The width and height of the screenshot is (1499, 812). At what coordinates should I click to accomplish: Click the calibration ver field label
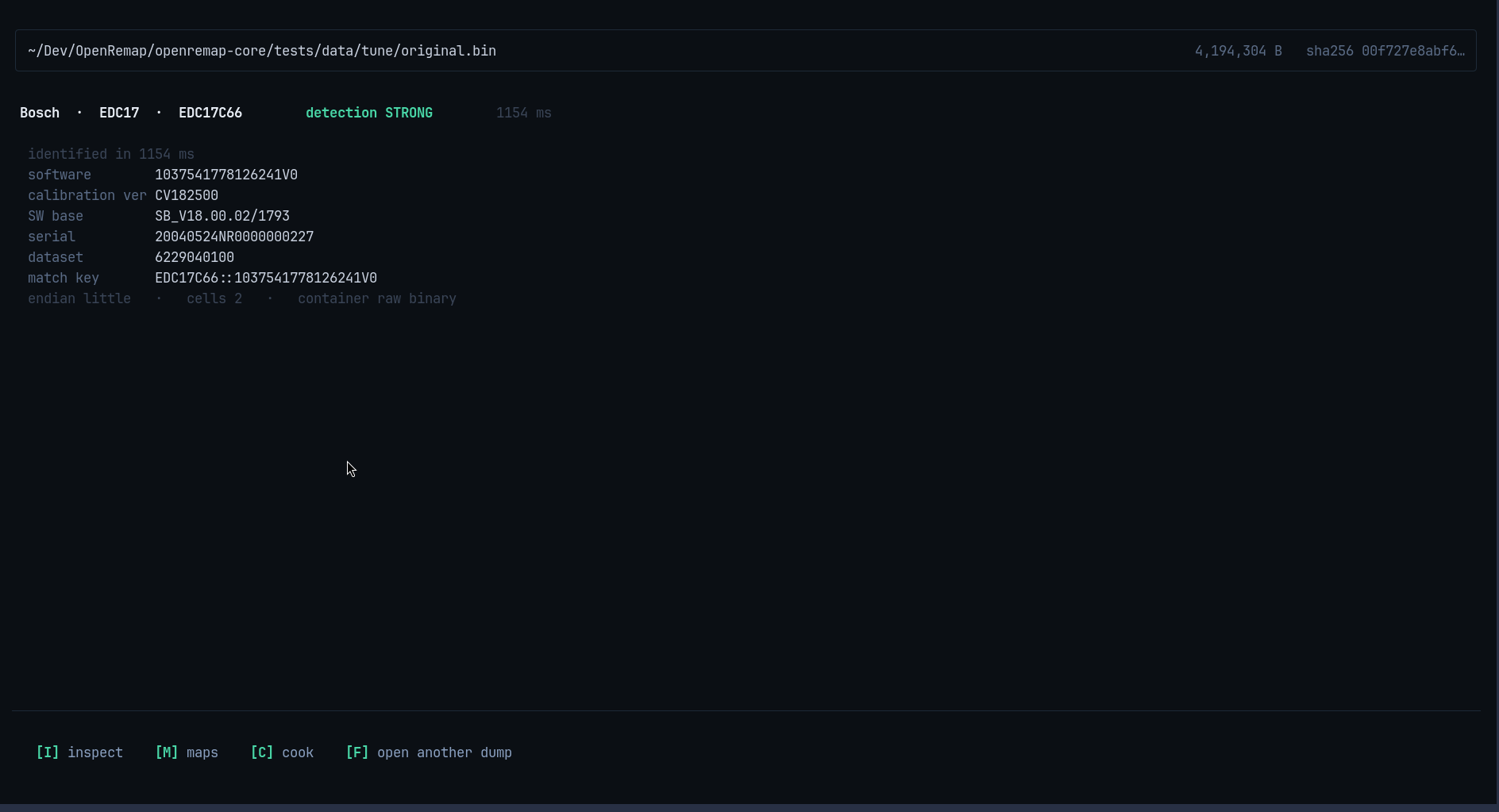[x=87, y=195]
